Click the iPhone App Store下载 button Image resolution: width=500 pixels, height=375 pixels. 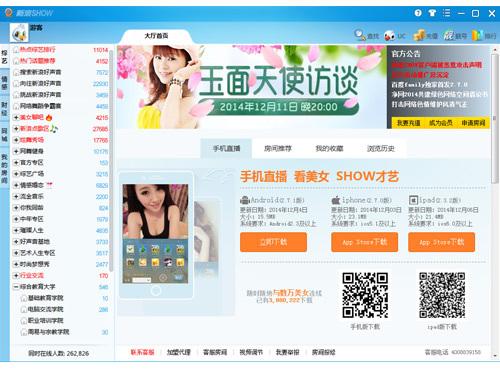(x=364, y=242)
